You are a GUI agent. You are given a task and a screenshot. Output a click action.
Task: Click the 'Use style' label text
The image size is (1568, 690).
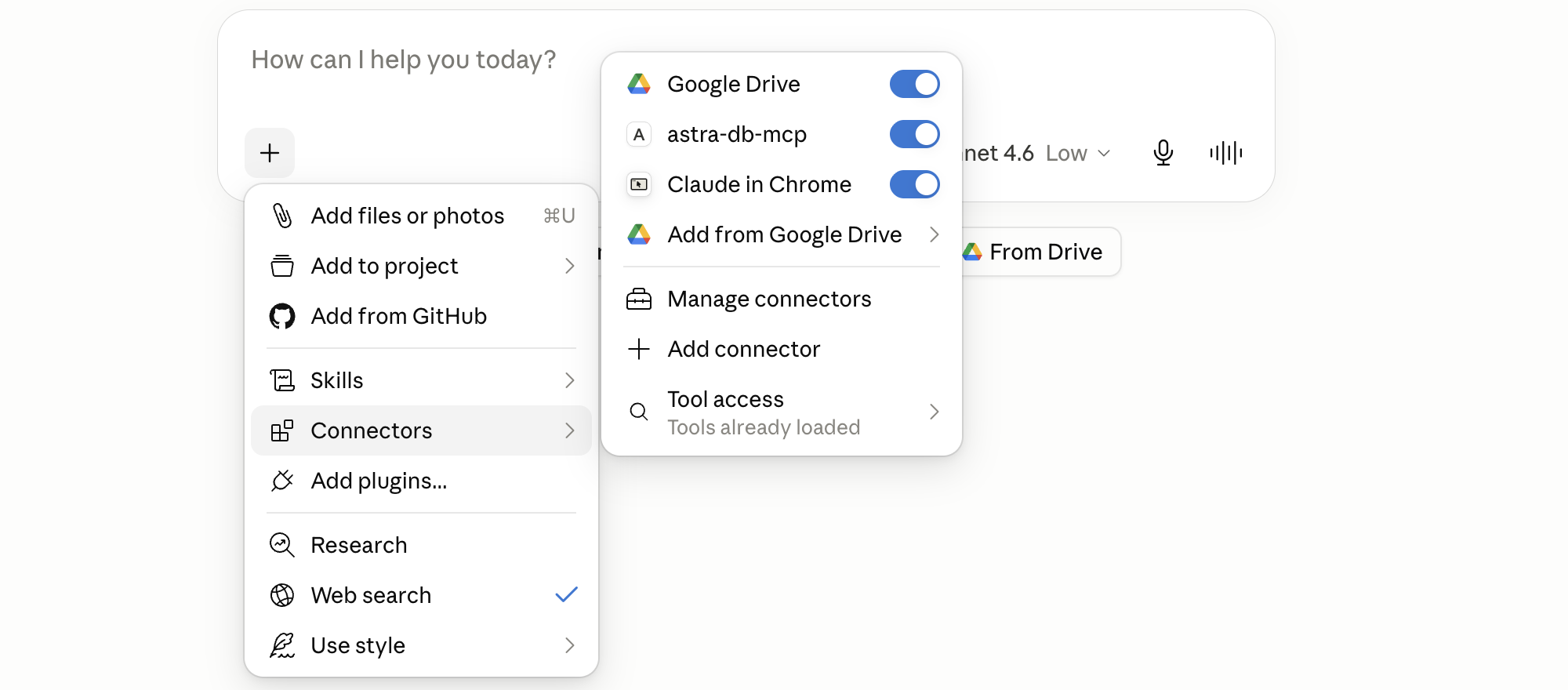358,645
